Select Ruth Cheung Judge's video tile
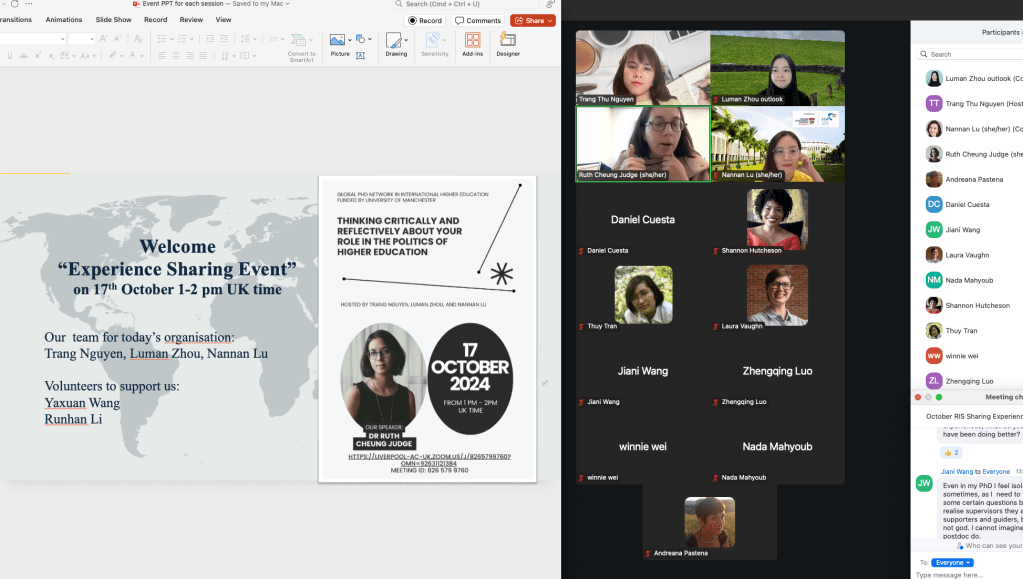1023x579 pixels. tap(642, 143)
